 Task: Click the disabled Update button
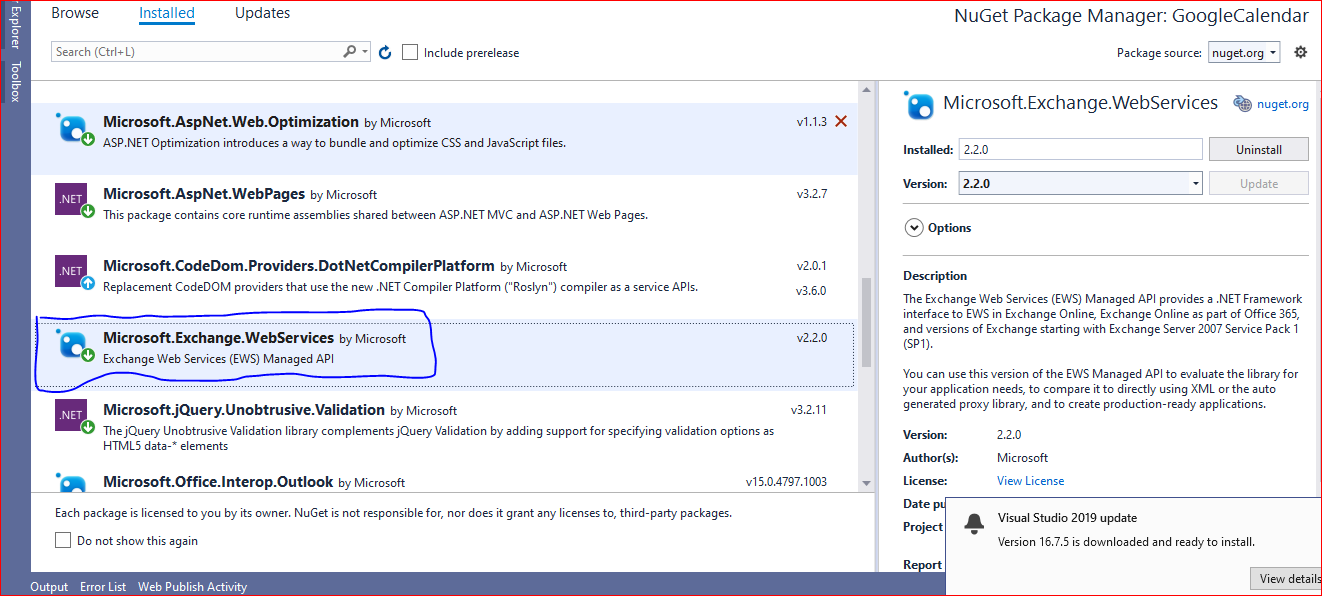pos(1258,183)
